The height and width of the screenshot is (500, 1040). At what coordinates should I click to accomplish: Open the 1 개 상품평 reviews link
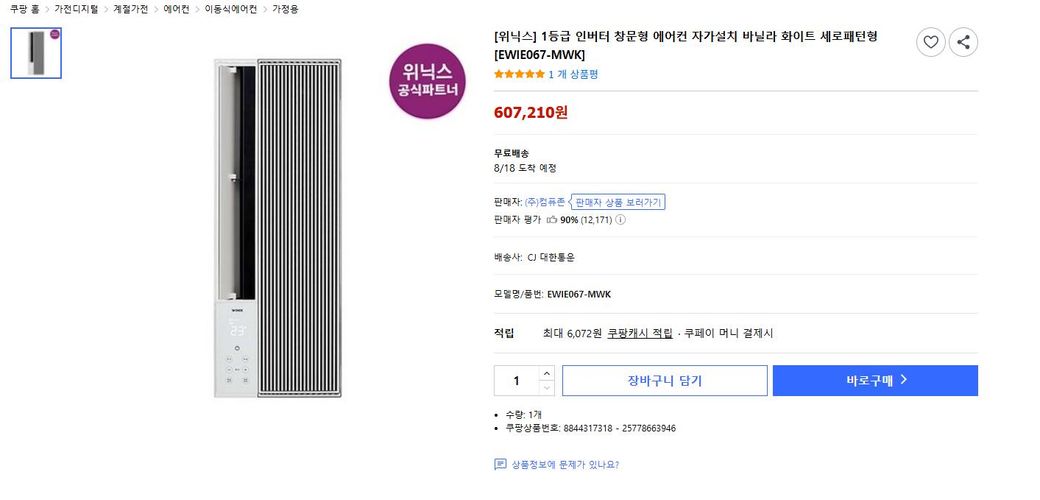click(x=573, y=74)
